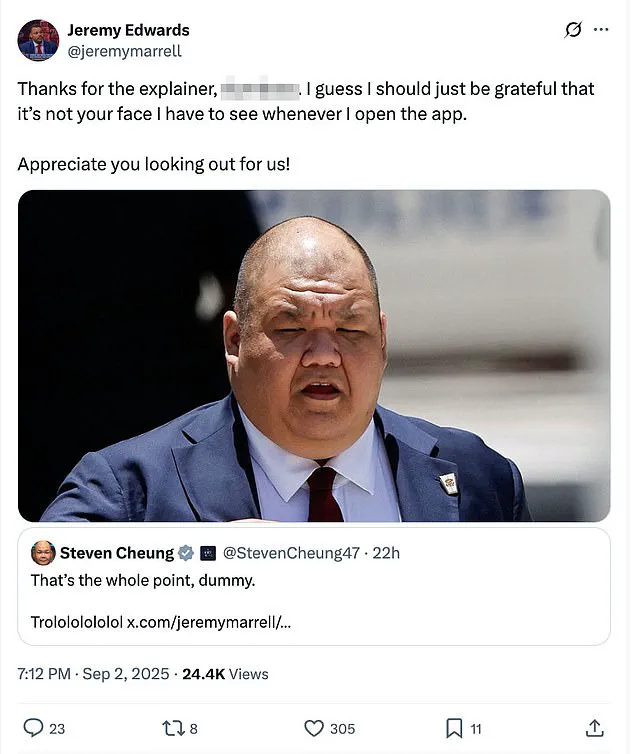Open the three-dot more options menu
The width and height of the screenshot is (634, 754).
pyautogui.click(x=601, y=30)
